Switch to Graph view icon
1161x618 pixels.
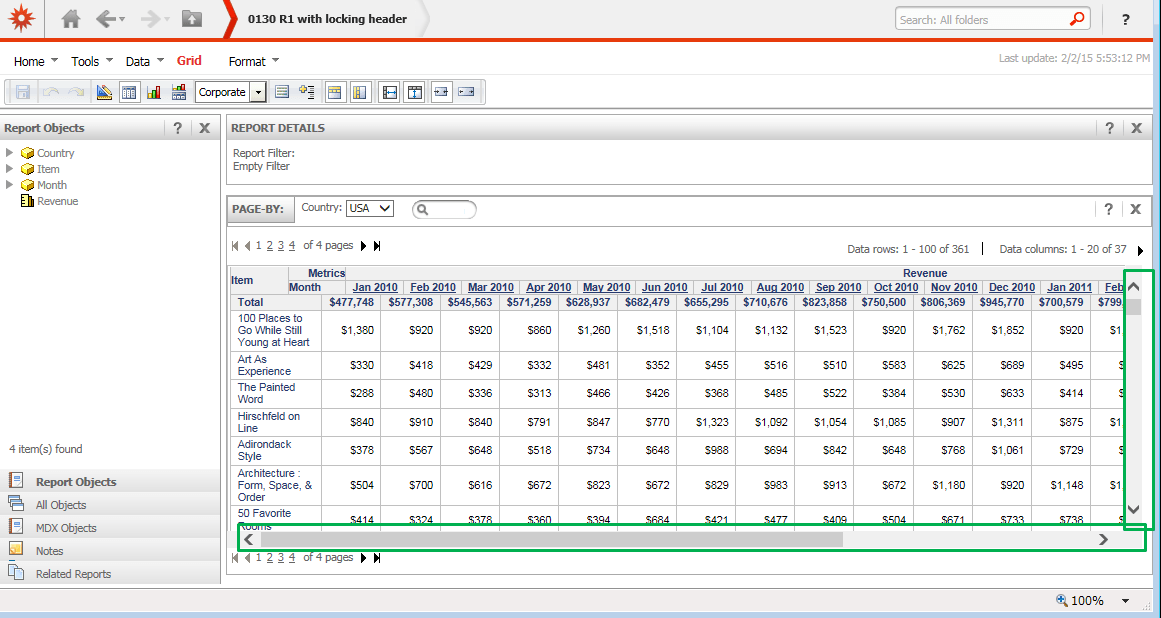[x=154, y=92]
